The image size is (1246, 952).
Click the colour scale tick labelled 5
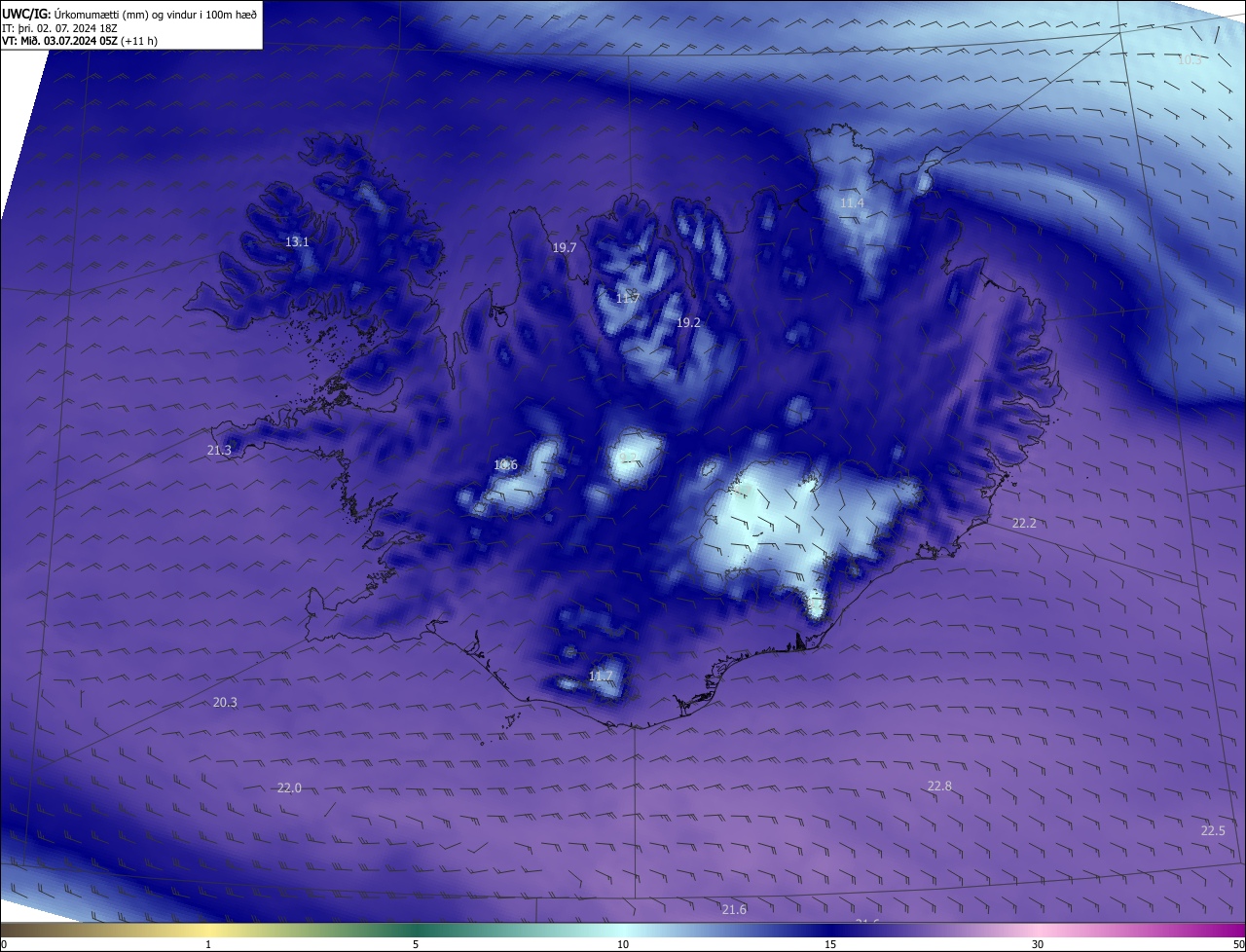416,944
